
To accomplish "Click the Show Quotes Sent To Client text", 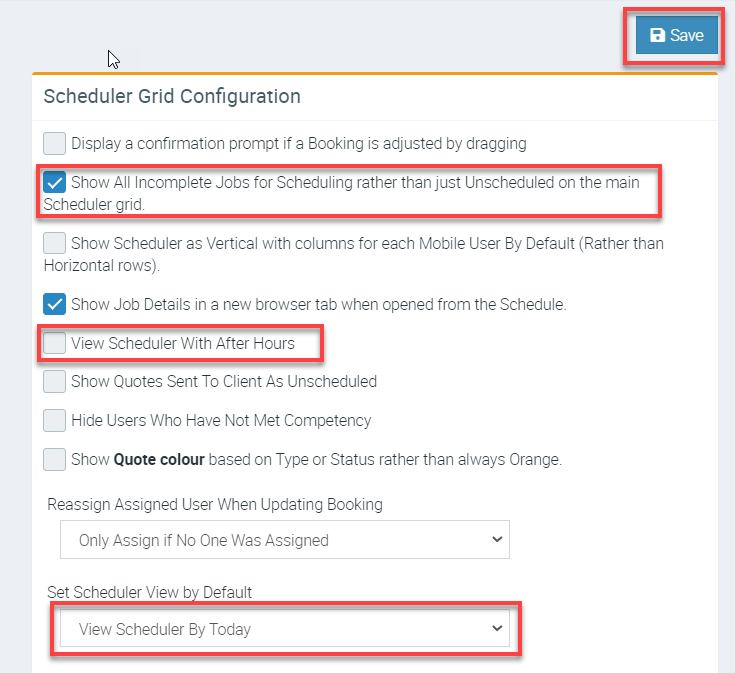I will point(224,382).
